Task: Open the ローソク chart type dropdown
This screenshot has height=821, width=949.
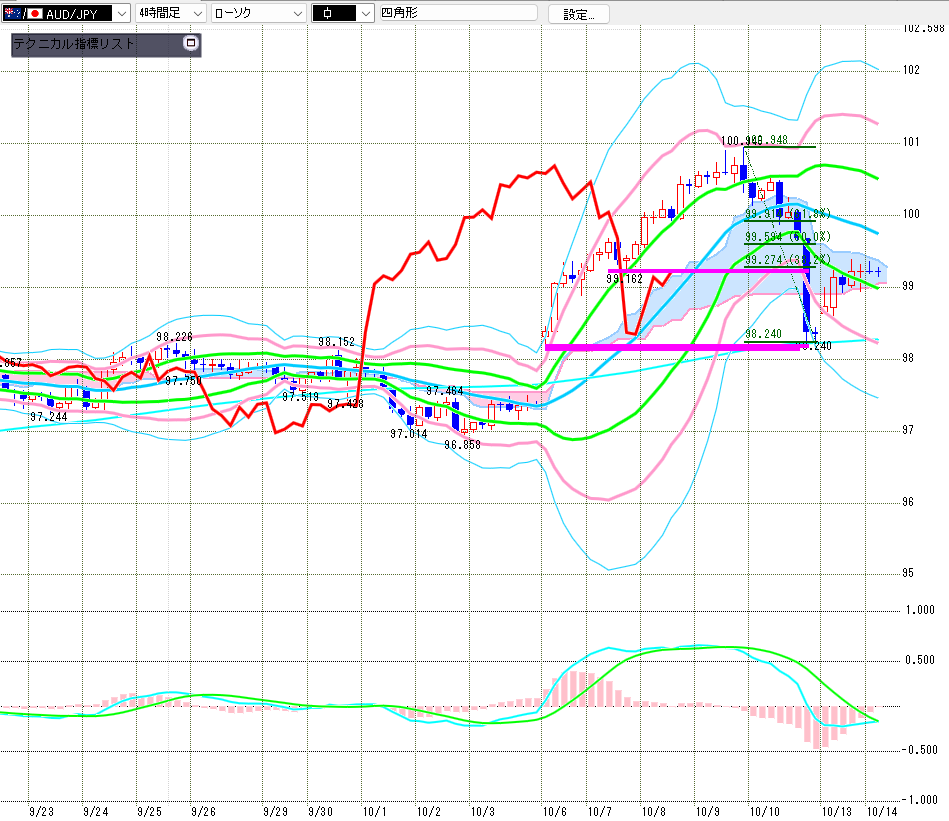Action: pos(297,13)
